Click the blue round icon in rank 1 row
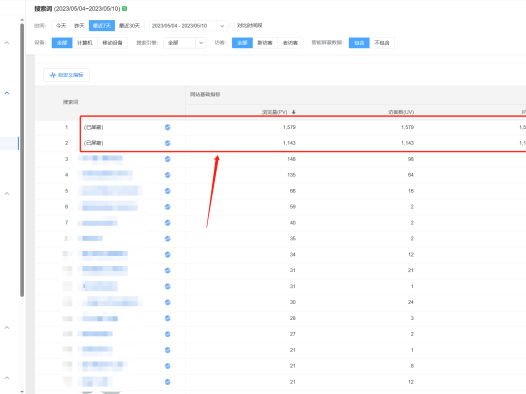Viewport: 526px width, 394px height. click(167, 127)
